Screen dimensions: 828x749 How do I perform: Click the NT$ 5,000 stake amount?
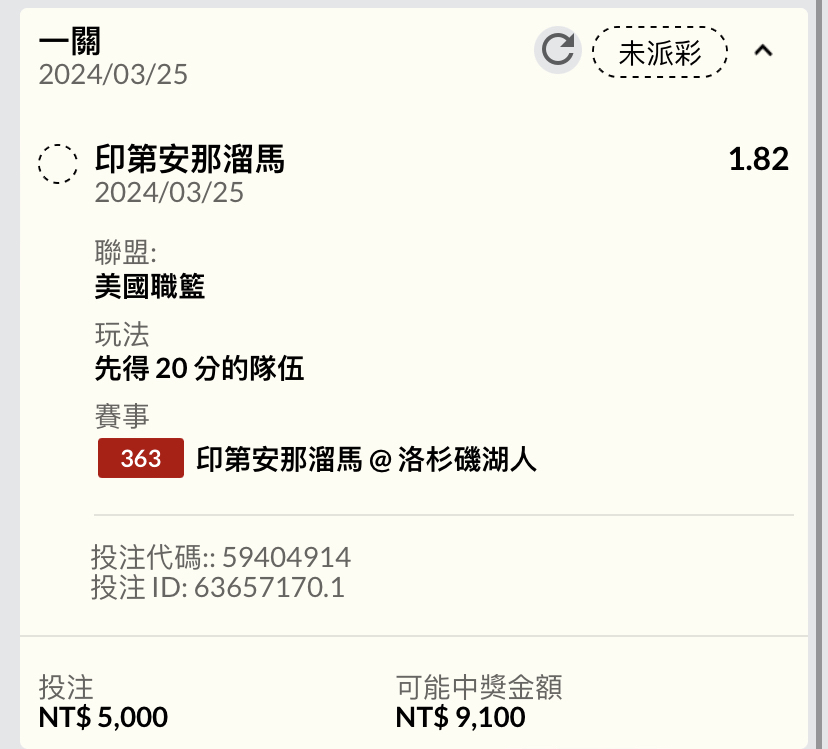tap(103, 717)
